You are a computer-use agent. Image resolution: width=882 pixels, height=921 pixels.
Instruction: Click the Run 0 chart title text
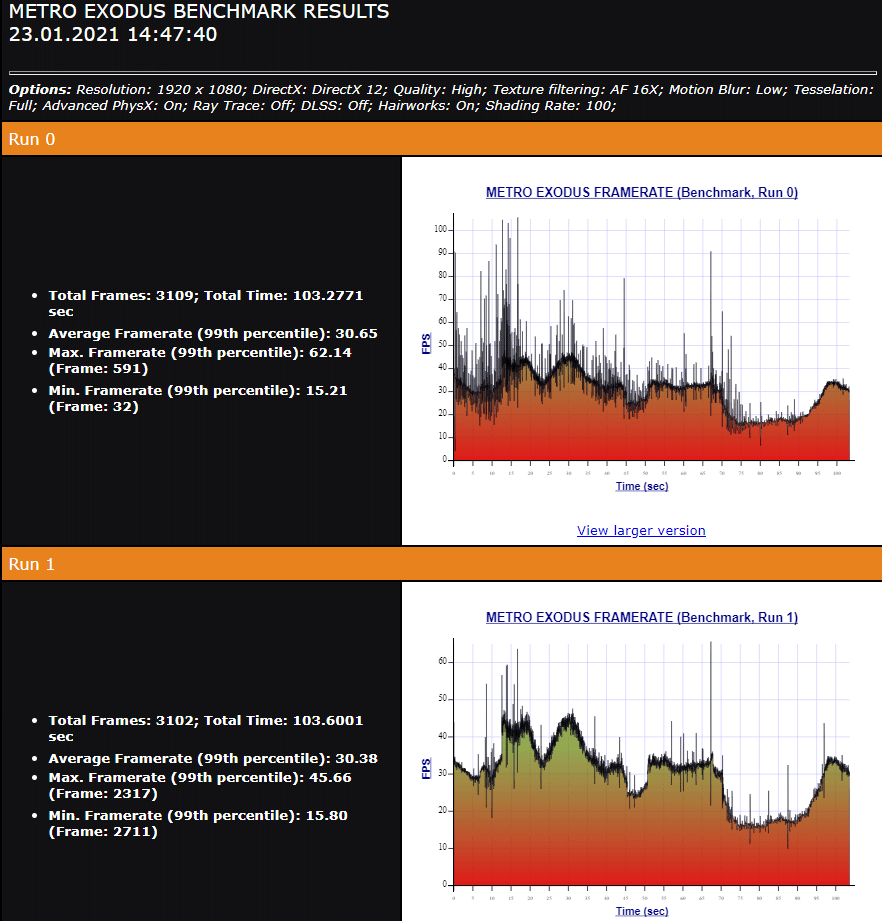point(642,192)
